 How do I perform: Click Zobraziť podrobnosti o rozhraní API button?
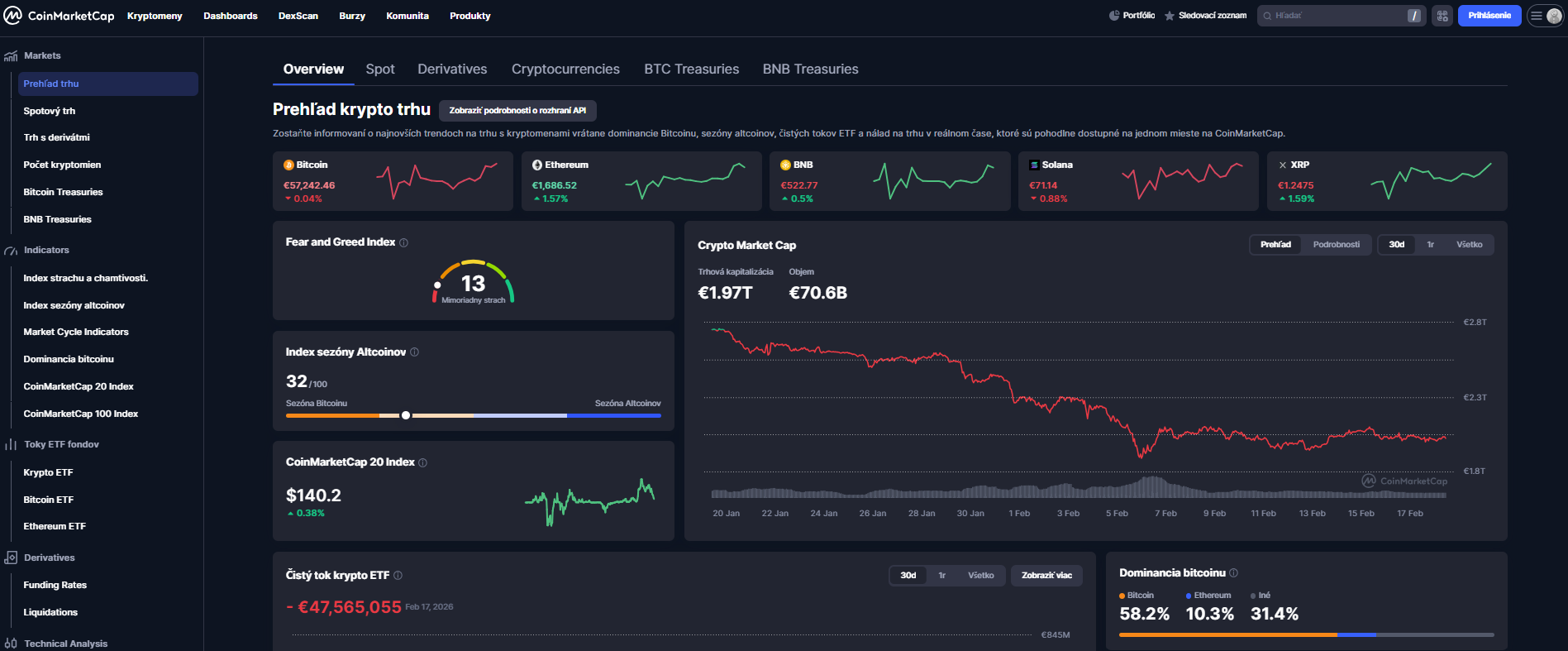[x=517, y=111]
